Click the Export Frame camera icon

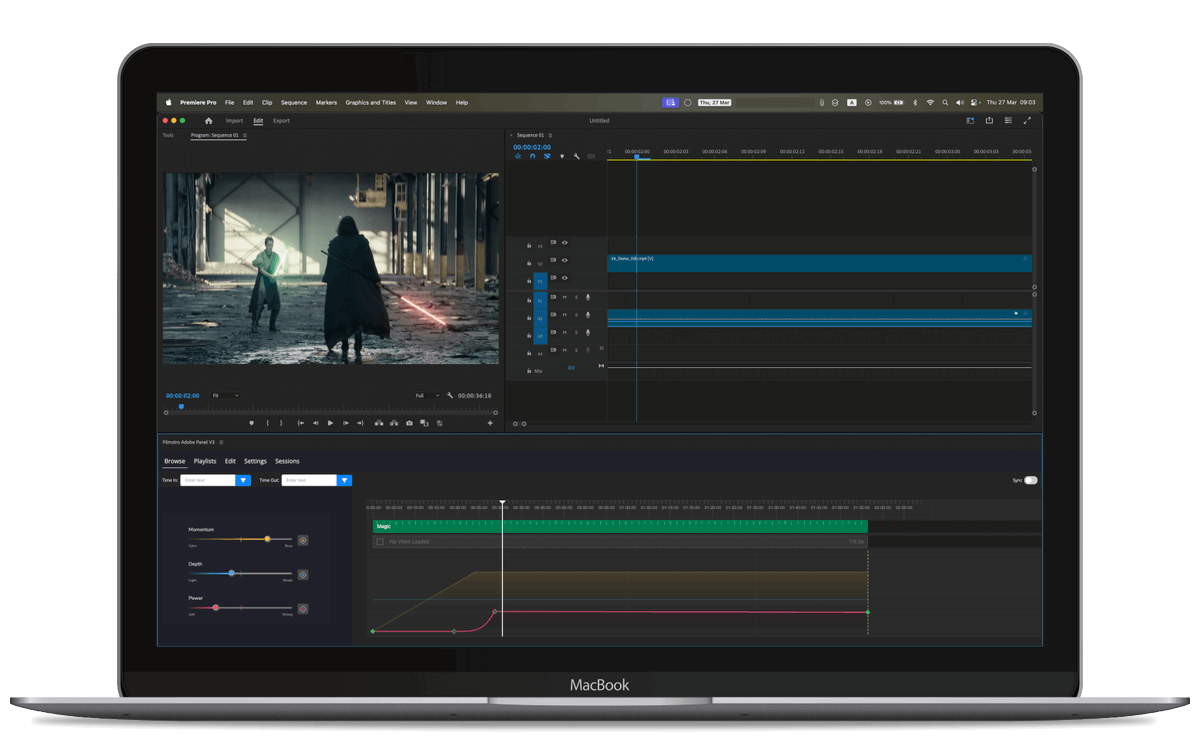click(409, 423)
